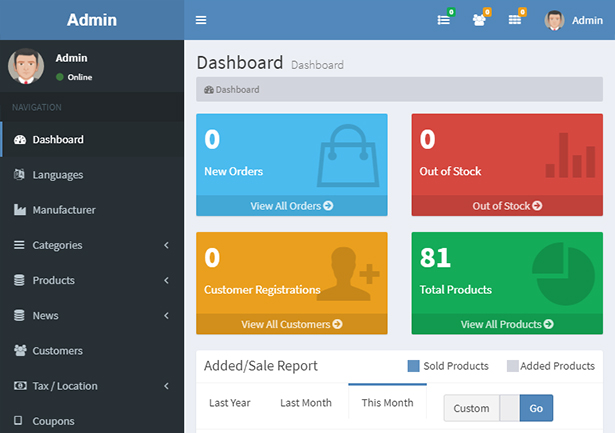Open the orders list notification icon
Image resolution: width=615 pixels, height=433 pixels.
(x=445, y=20)
